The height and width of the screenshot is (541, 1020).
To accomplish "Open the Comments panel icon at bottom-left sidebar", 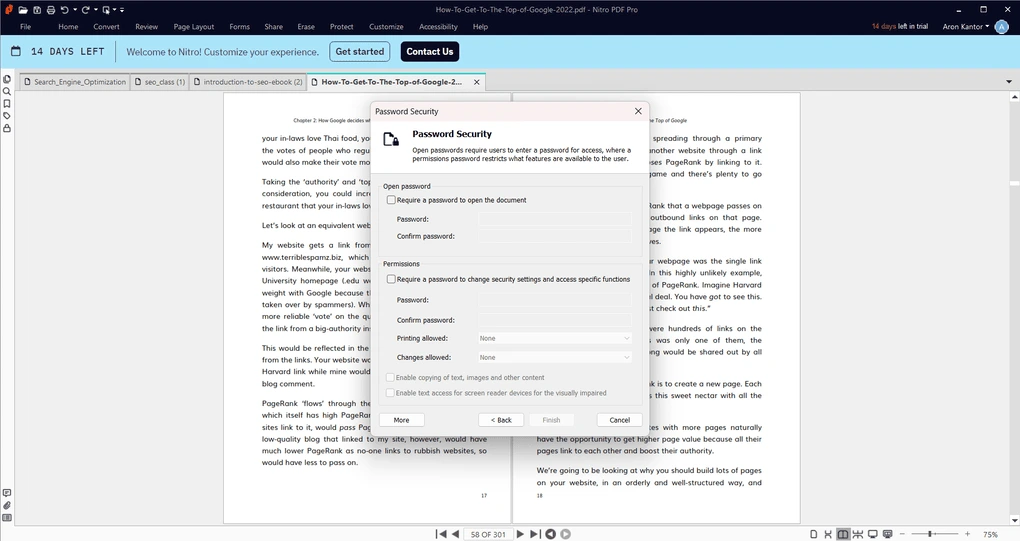I will (7, 493).
